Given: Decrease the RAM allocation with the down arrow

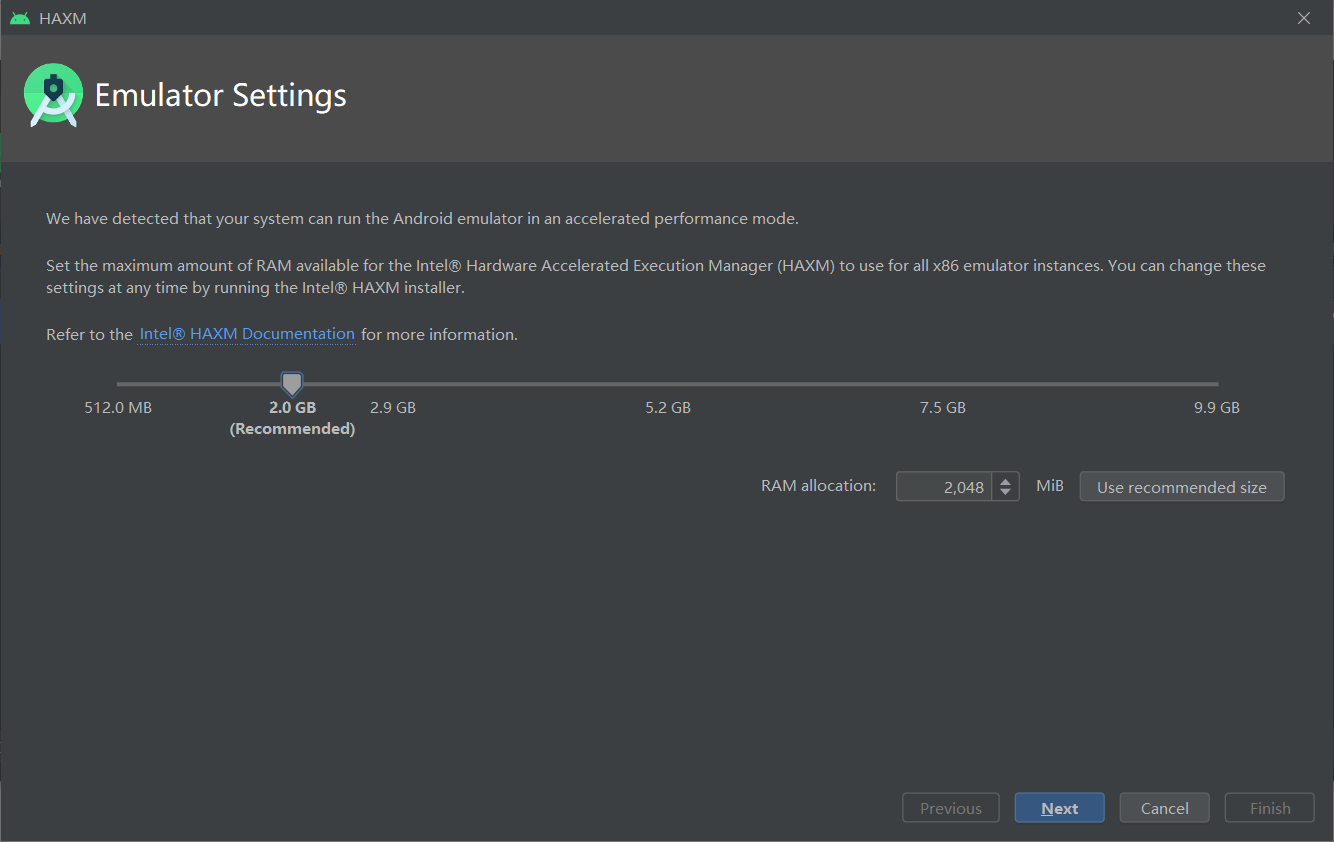Looking at the screenshot, I should coord(1006,493).
